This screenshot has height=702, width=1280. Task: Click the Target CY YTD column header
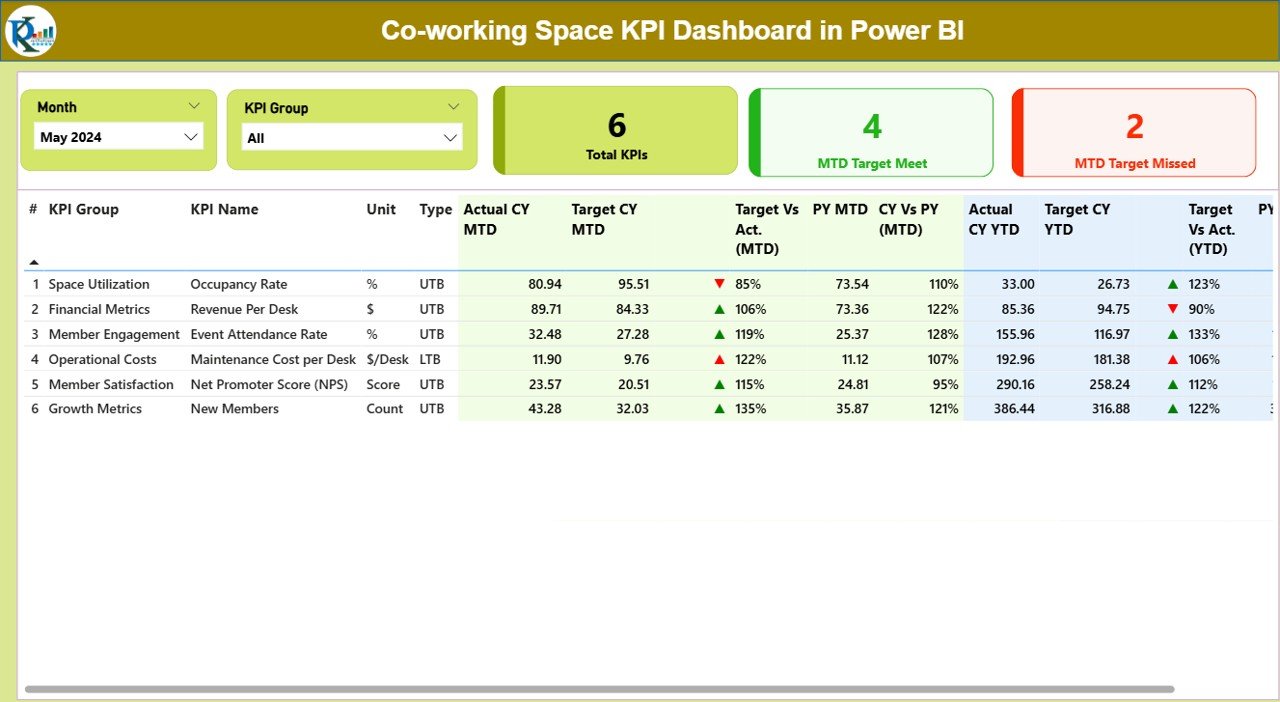coord(1077,219)
